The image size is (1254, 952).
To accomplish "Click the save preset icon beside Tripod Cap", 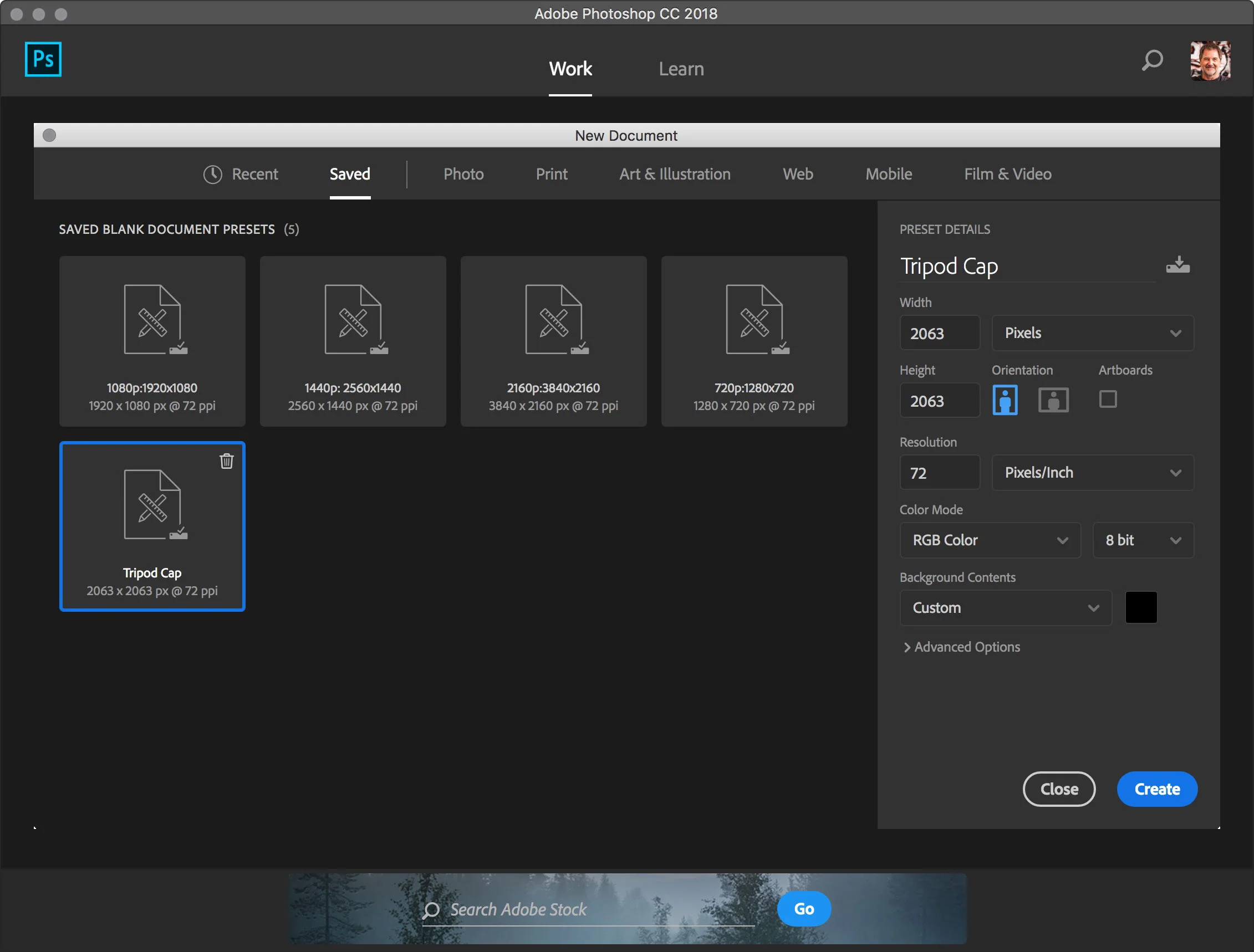I will (1177, 265).
